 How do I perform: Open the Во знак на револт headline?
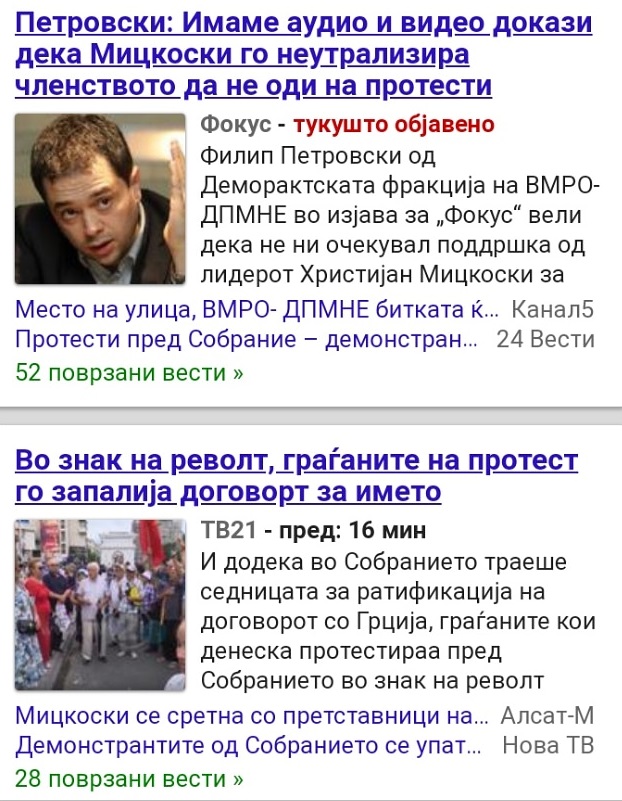297,476
